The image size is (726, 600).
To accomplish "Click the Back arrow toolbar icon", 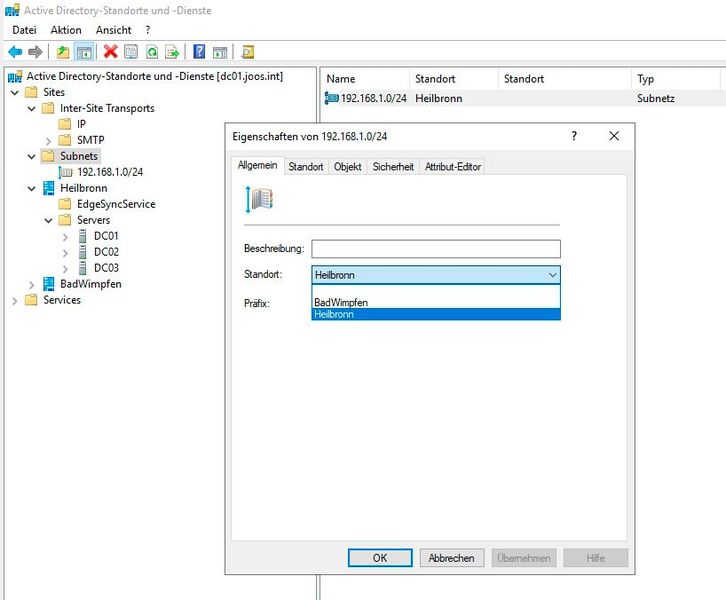I will pyautogui.click(x=15, y=52).
